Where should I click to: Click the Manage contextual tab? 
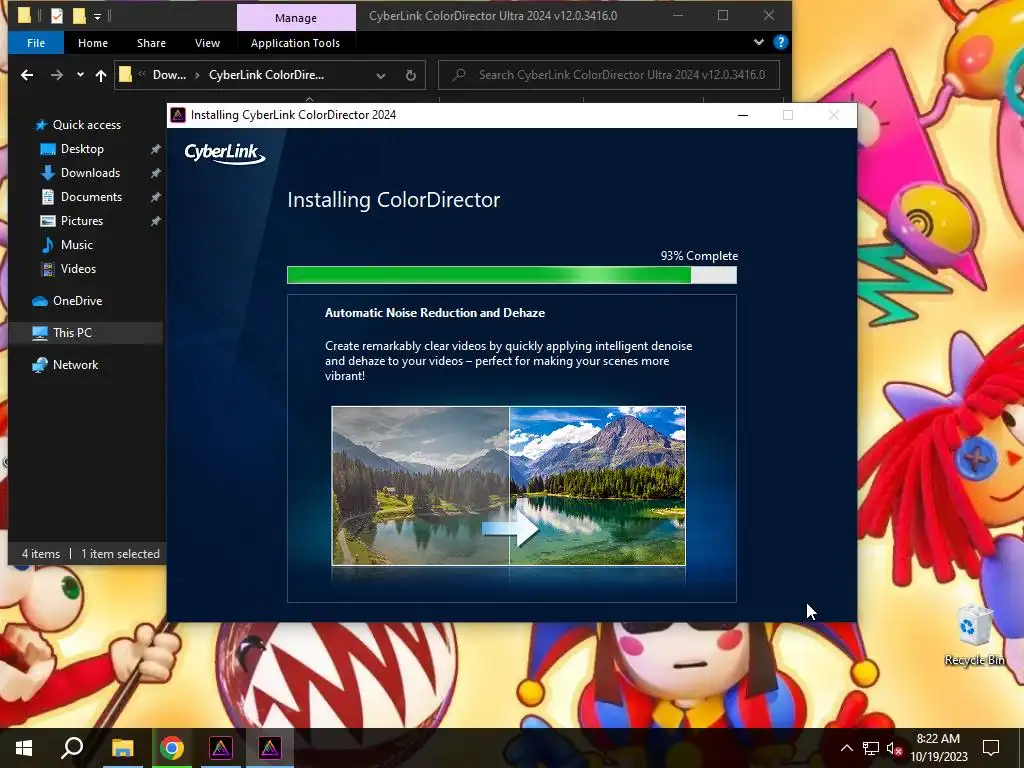(x=296, y=18)
